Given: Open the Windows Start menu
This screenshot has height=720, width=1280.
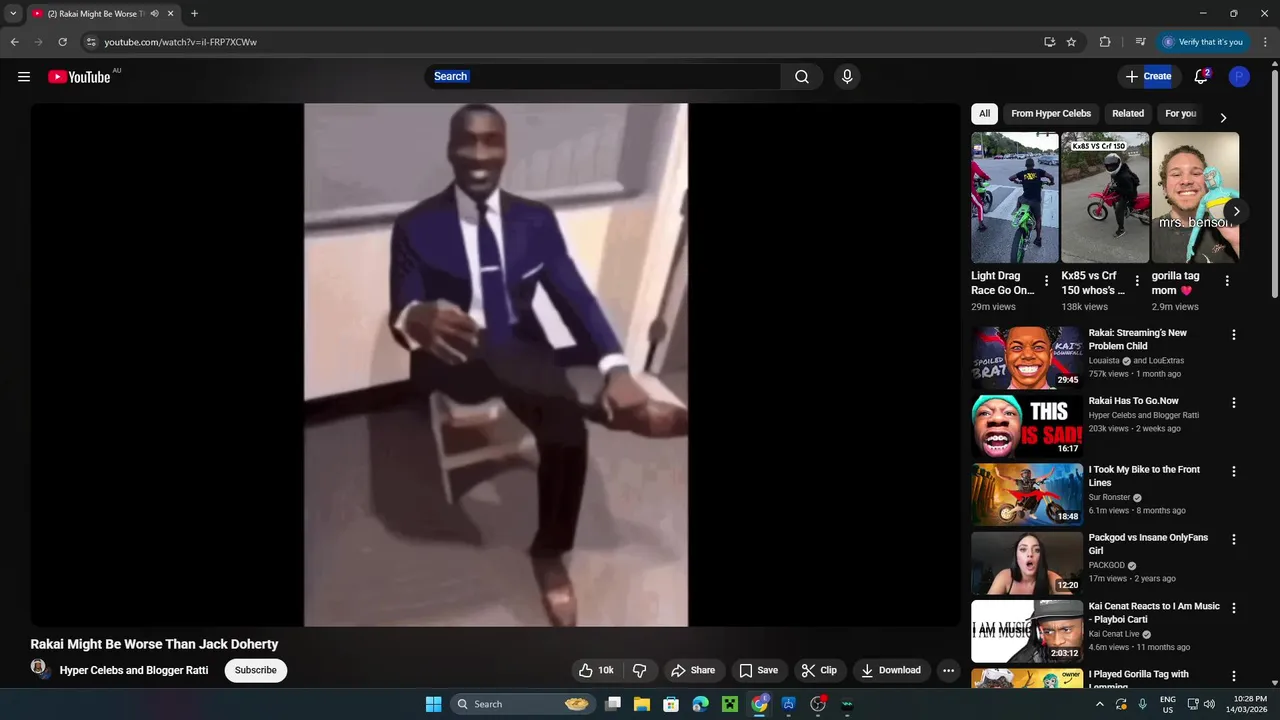Looking at the screenshot, I should (x=433, y=704).
